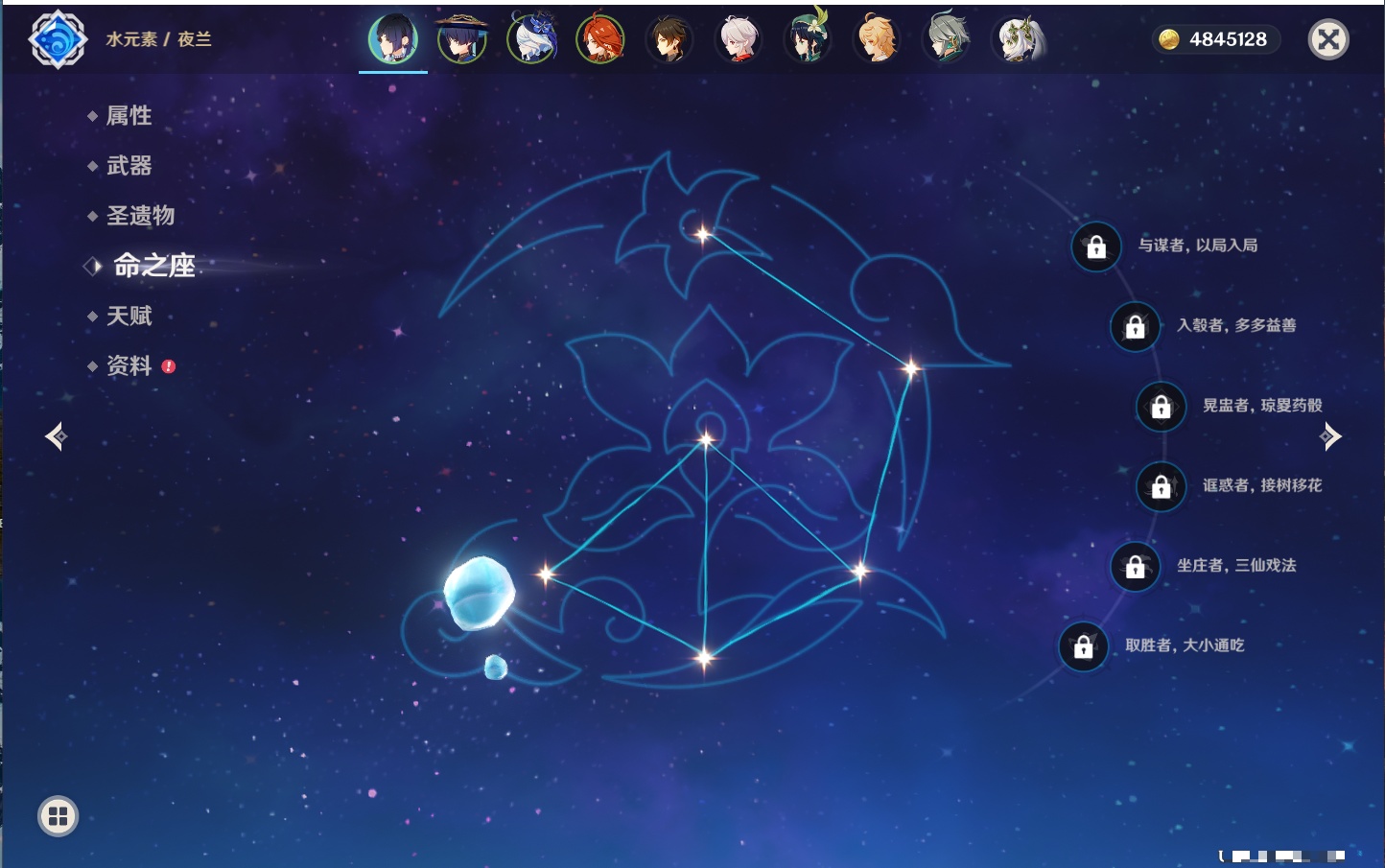The height and width of the screenshot is (868, 1385).
Task: Click the top star node in the flower petal
Action: pyautogui.click(x=703, y=234)
